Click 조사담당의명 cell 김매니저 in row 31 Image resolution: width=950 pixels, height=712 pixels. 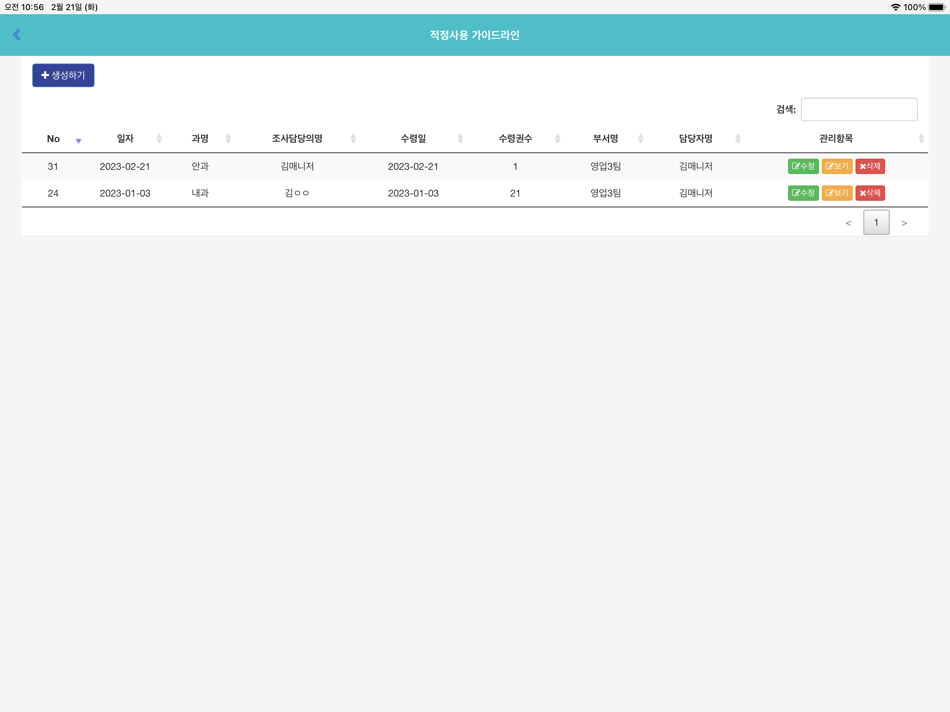(297, 166)
